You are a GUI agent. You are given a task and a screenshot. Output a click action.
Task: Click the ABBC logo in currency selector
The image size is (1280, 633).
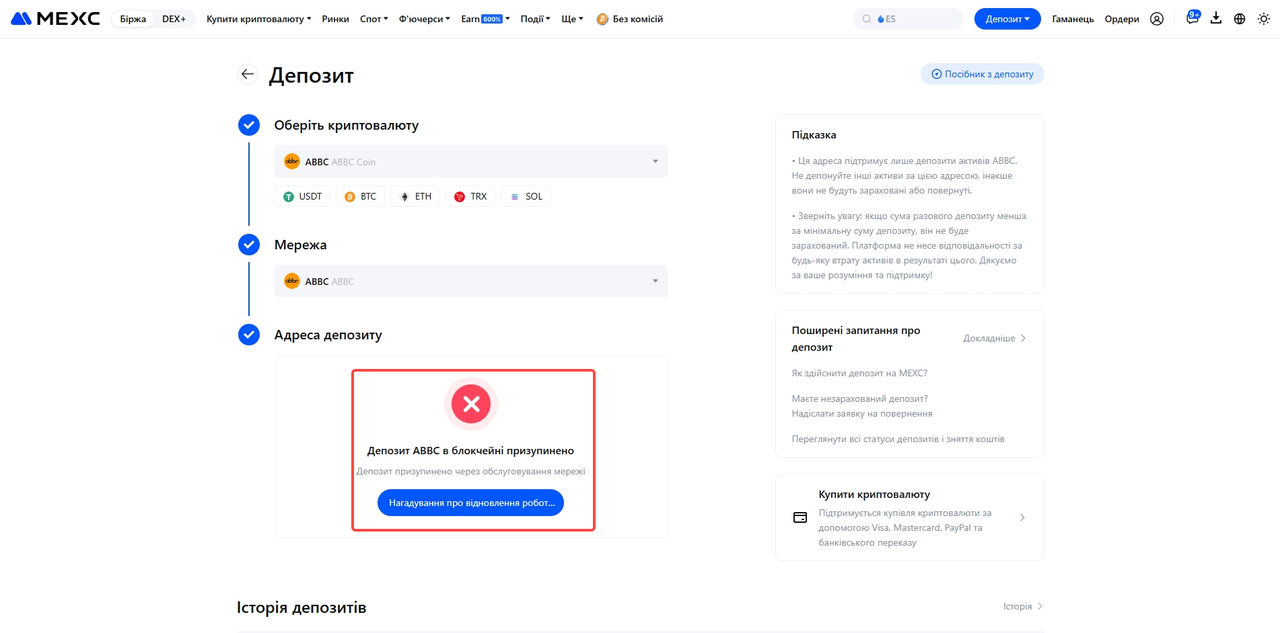[x=292, y=161]
